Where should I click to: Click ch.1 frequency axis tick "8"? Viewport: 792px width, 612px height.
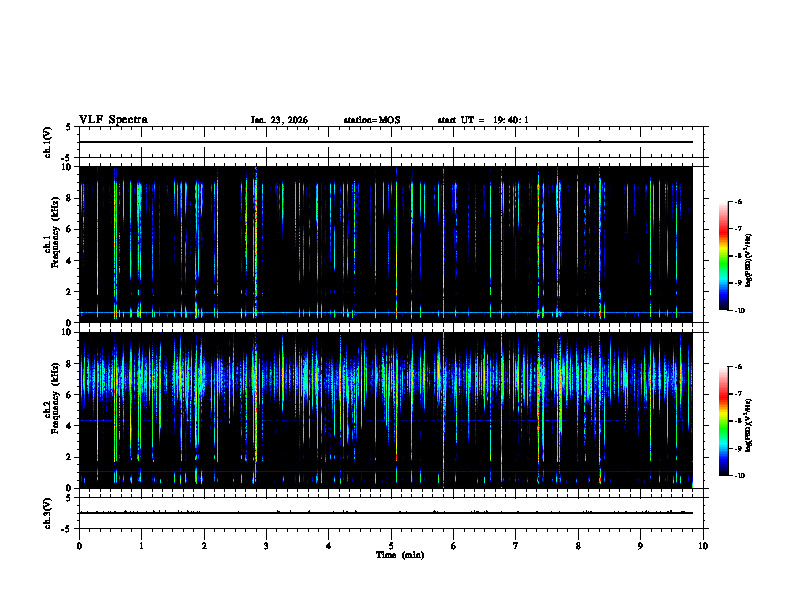click(x=70, y=198)
